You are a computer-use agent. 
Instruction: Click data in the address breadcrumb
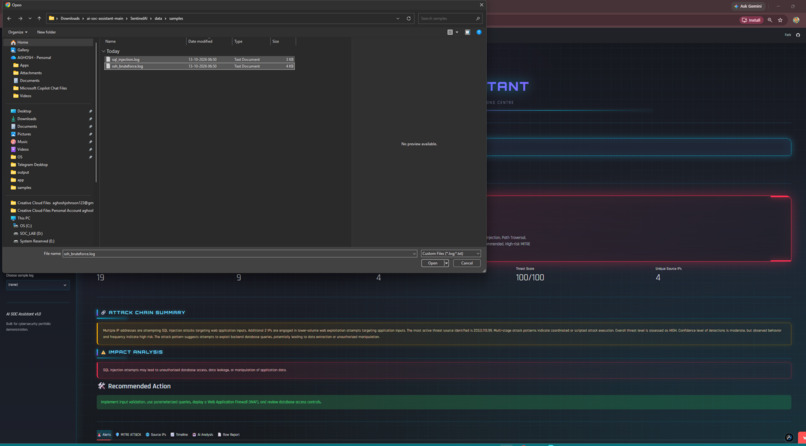point(158,18)
